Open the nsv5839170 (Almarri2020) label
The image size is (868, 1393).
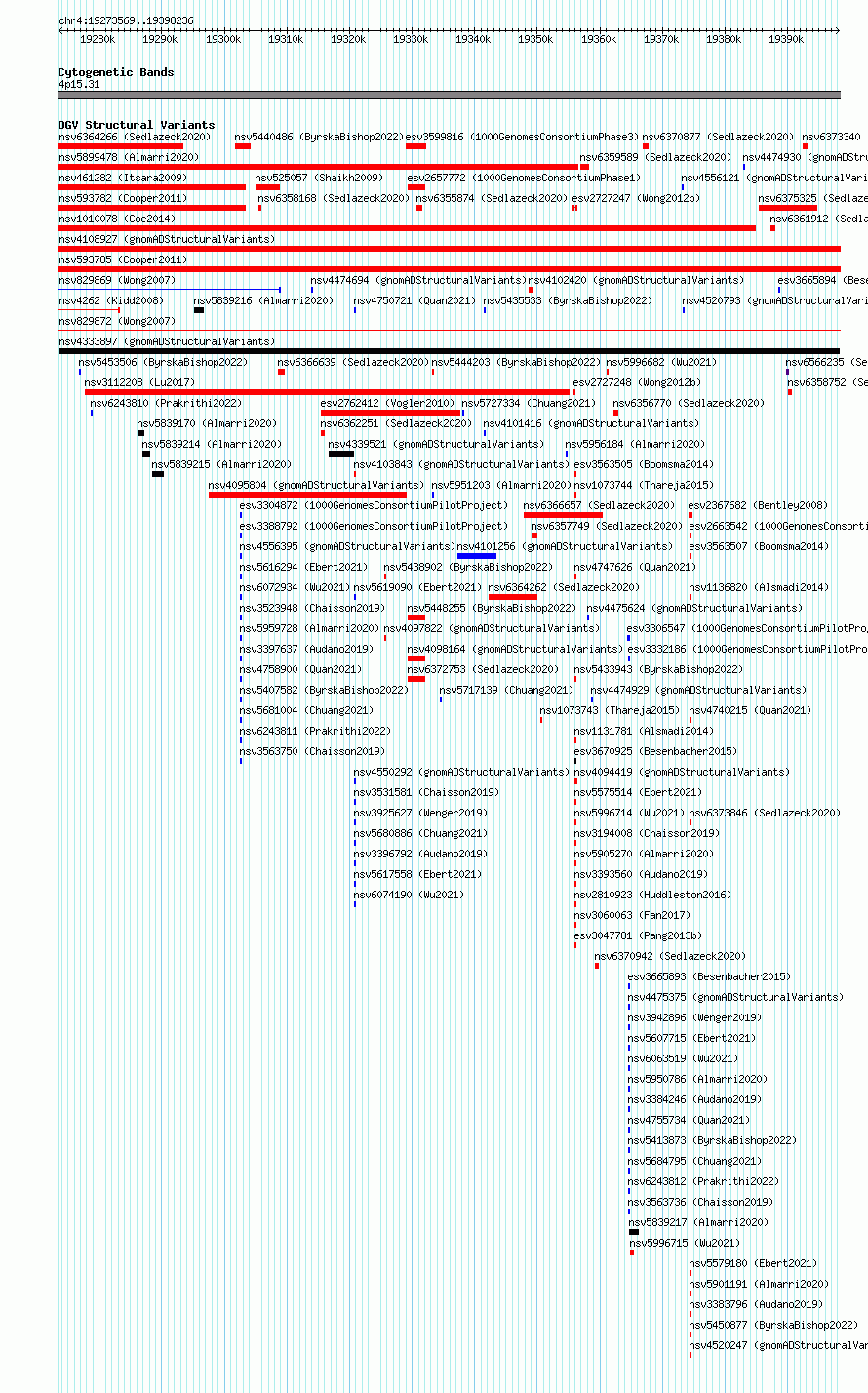pos(208,423)
